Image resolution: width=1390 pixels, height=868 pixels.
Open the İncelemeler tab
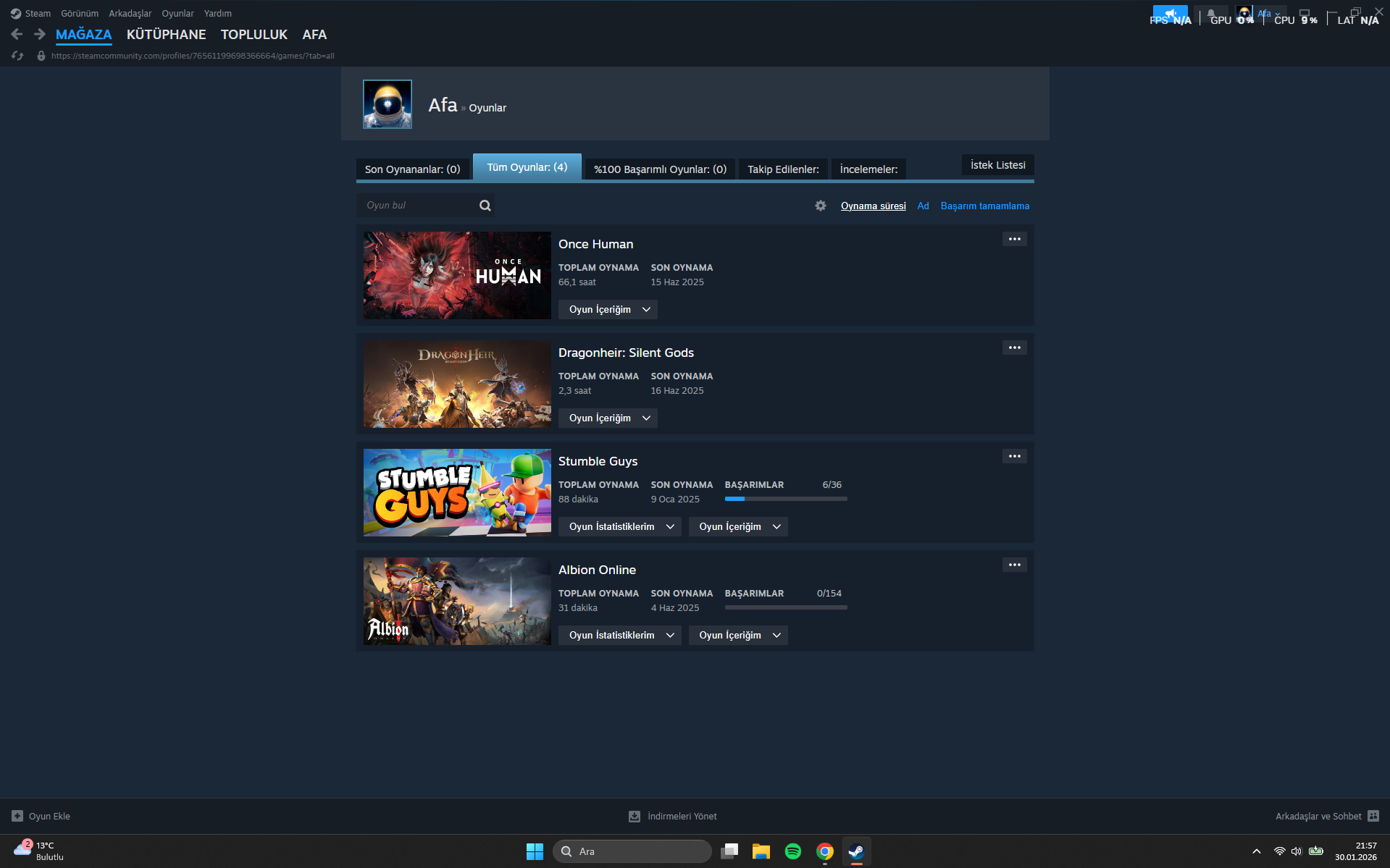[x=869, y=169]
